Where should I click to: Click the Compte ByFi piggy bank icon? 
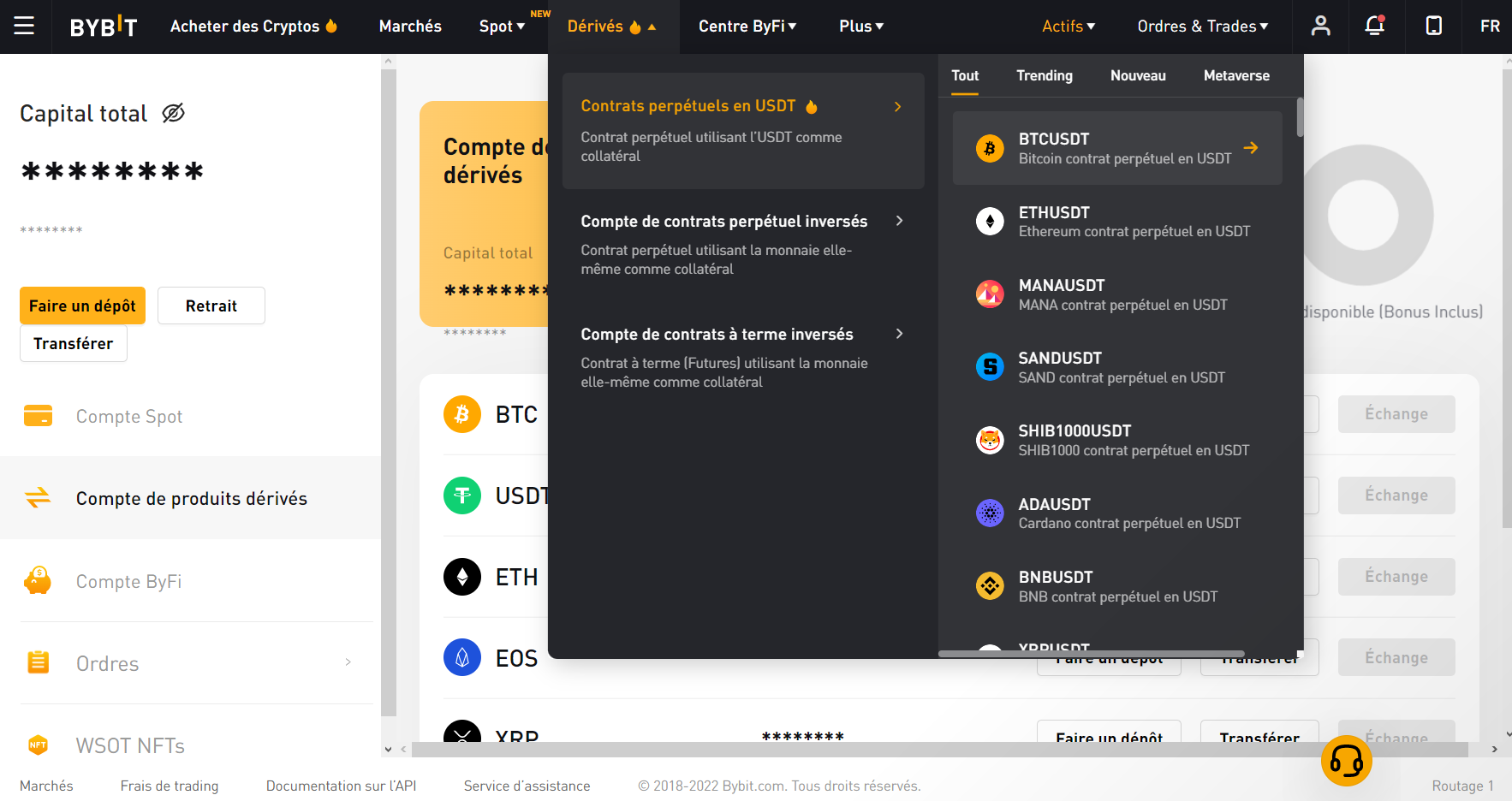(x=38, y=580)
